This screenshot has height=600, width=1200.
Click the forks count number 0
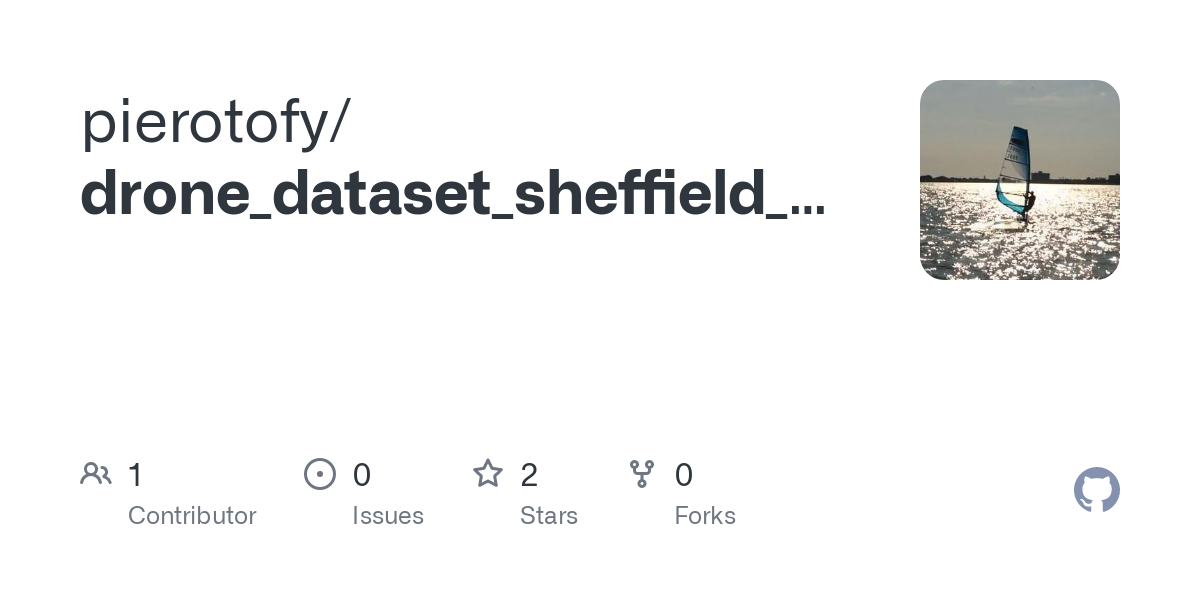684,475
